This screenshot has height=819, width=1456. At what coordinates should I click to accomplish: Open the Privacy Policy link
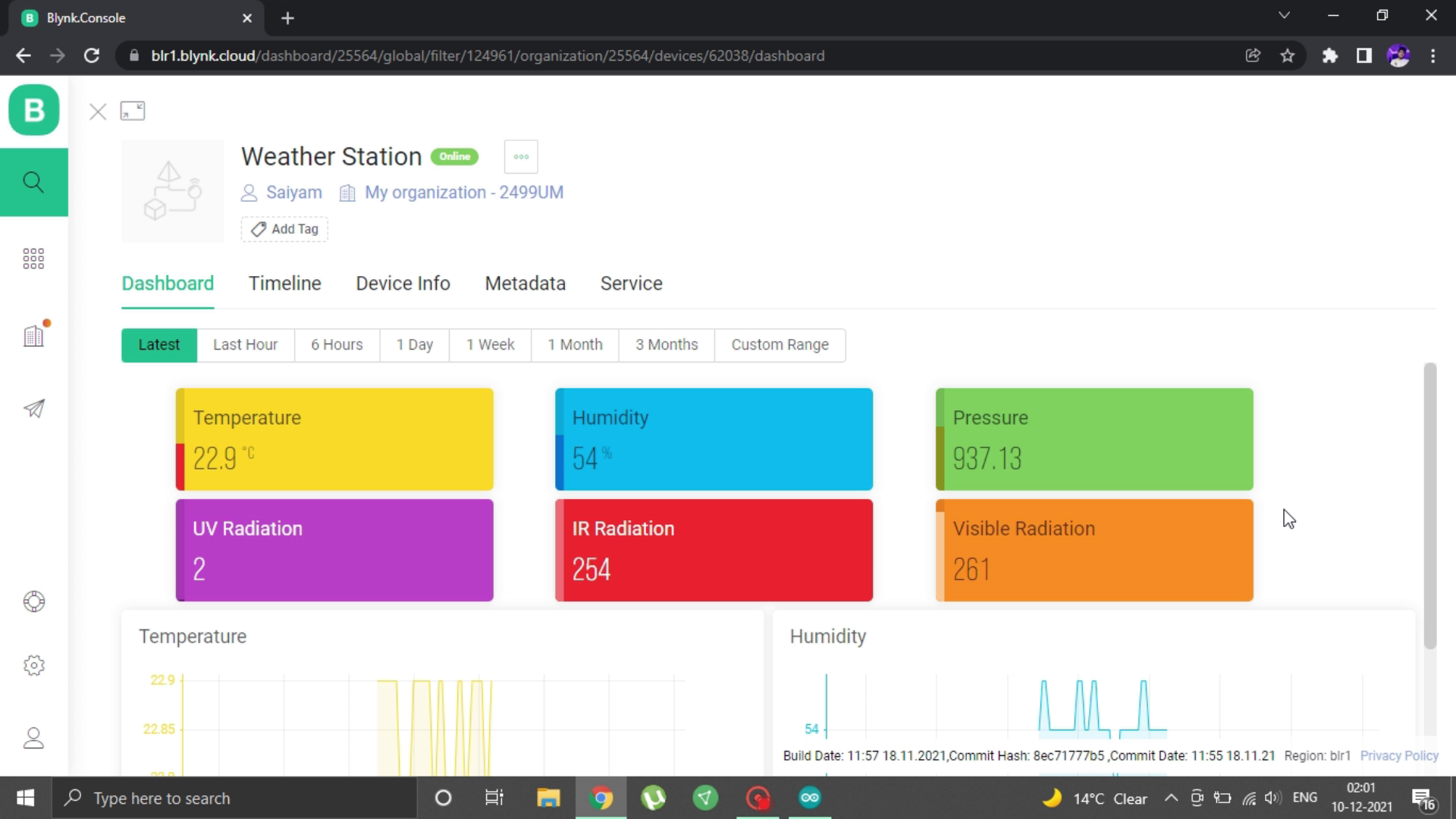[x=1398, y=755]
